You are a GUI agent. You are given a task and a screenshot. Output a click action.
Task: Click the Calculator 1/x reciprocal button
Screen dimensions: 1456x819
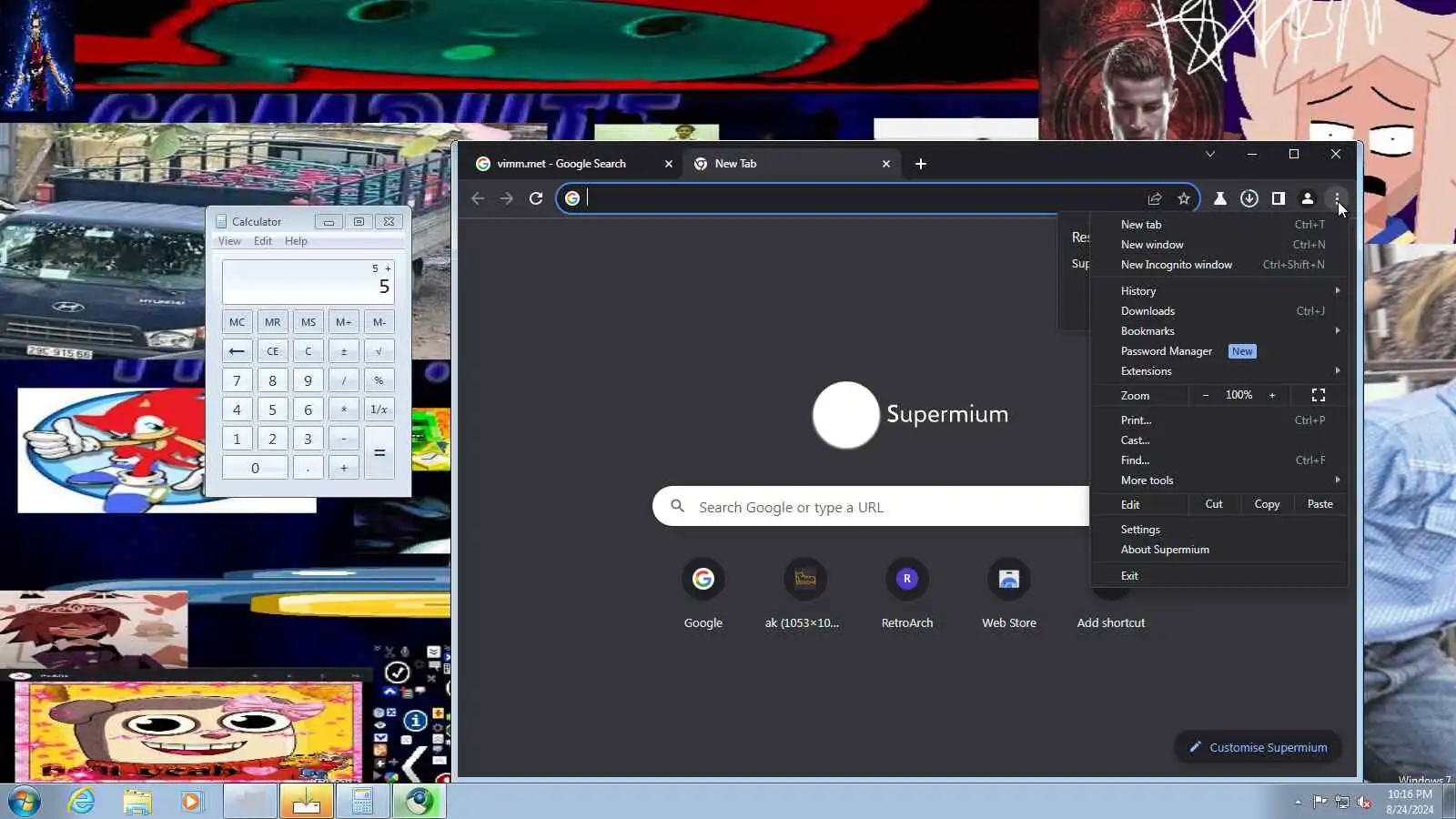(x=379, y=409)
